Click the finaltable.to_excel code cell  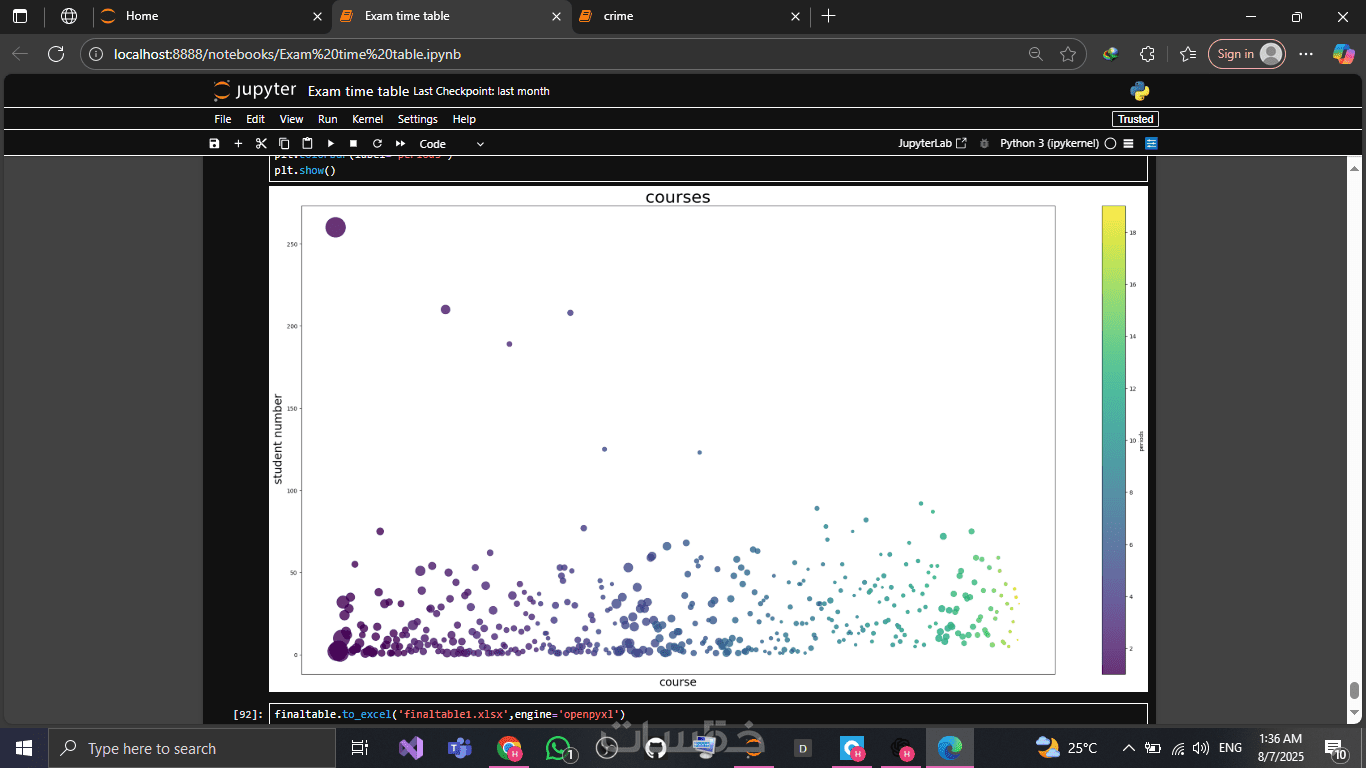coord(708,714)
